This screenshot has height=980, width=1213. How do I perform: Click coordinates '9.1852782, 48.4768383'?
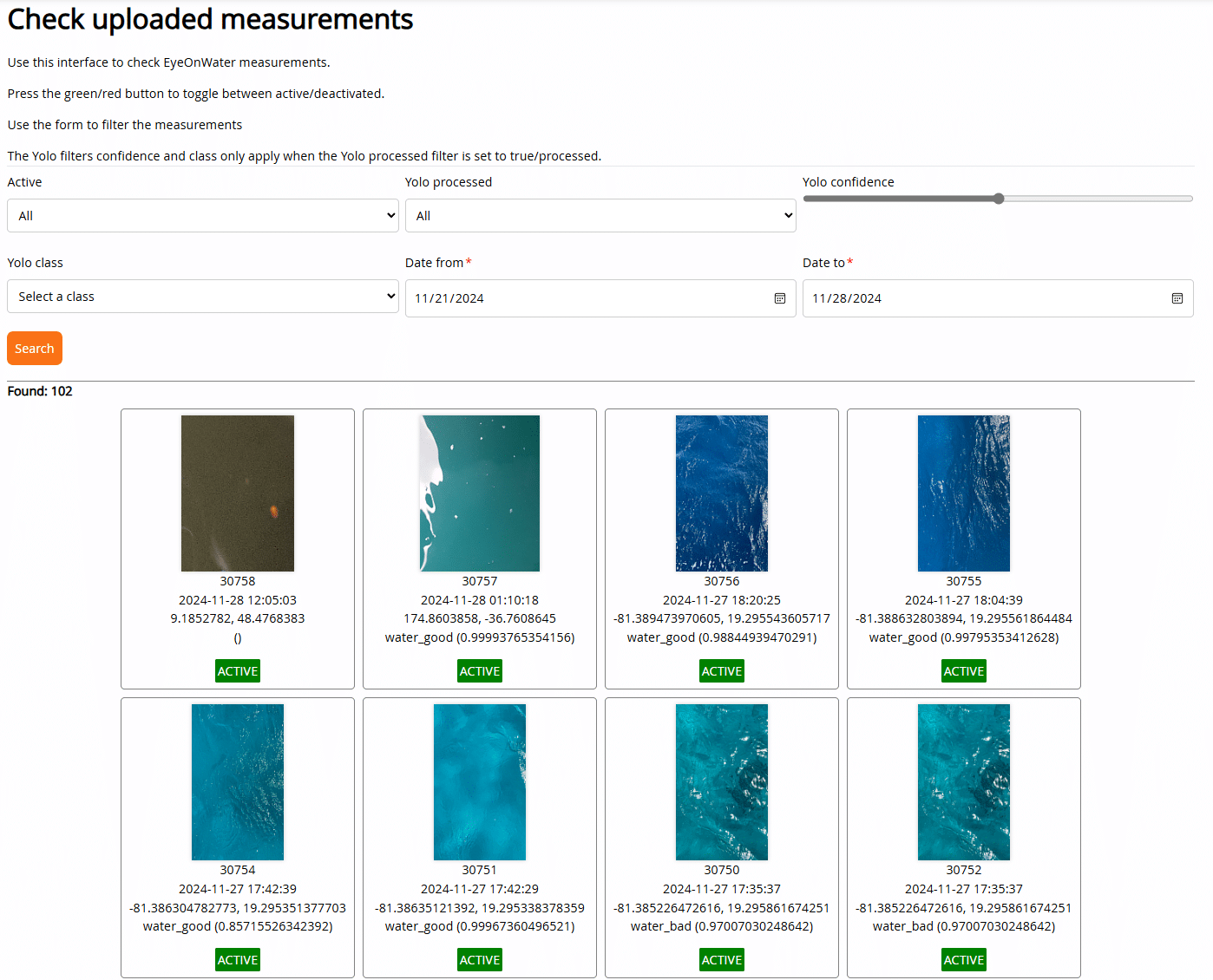click(x=238, y=618)
